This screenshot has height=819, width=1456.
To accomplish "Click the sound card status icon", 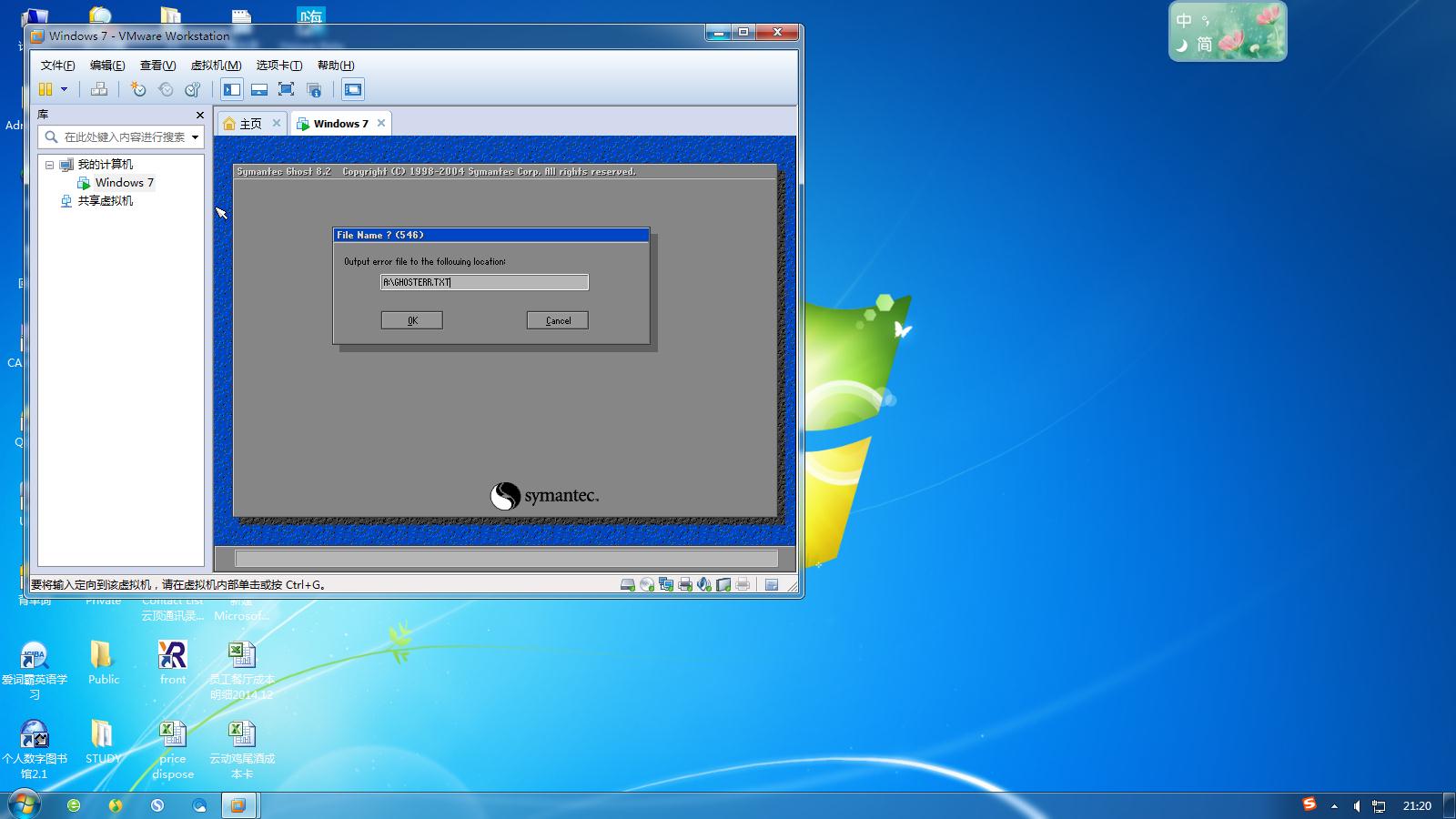I will pos(704,585).
